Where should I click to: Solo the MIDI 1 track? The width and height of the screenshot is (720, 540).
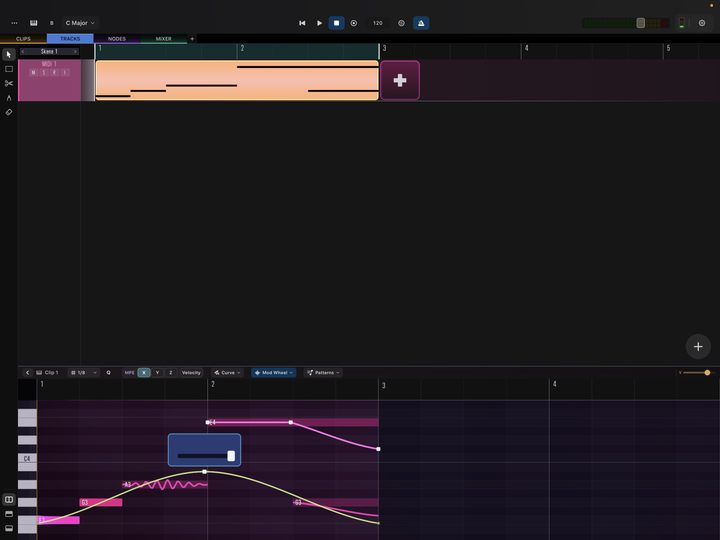coord(44,73)
